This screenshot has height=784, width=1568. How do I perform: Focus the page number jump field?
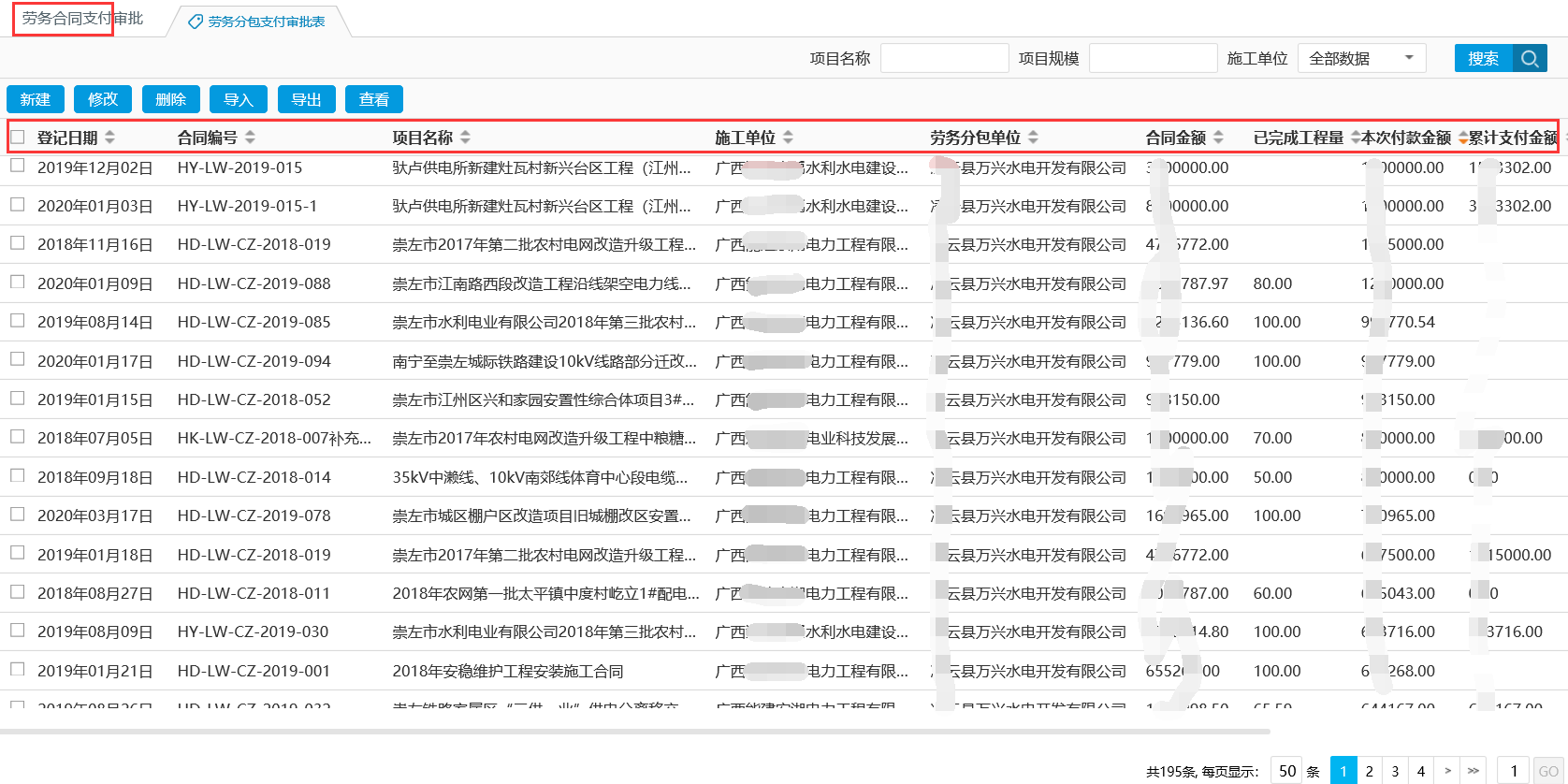pos(1514,771)
